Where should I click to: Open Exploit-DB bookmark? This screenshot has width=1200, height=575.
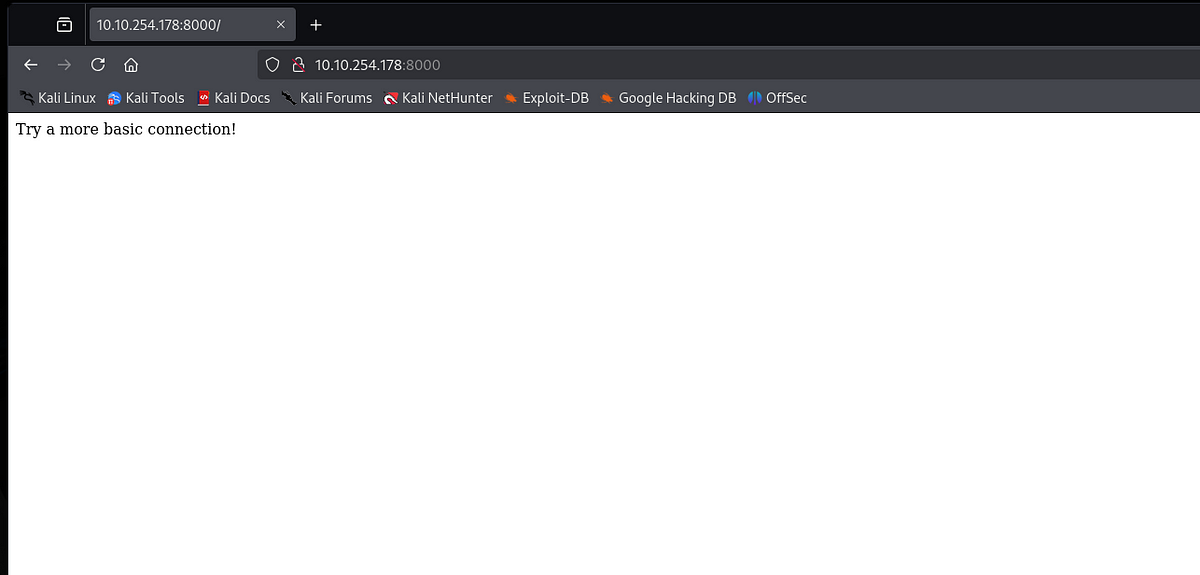546,98
